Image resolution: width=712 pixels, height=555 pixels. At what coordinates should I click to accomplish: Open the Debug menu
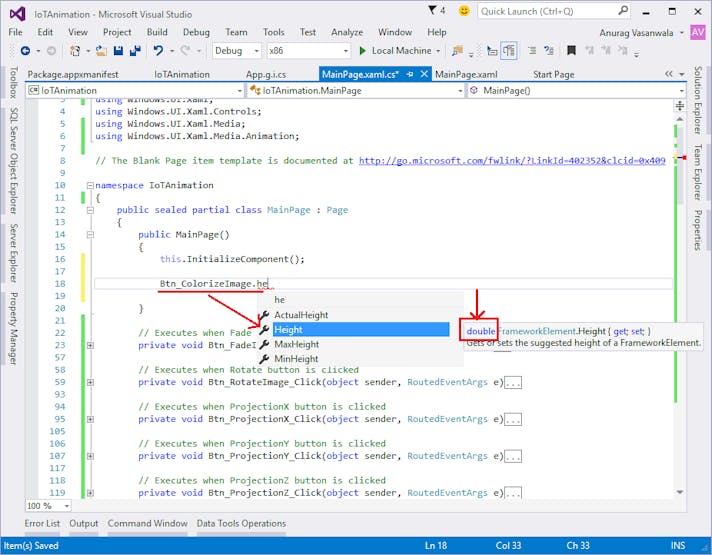coord(196,32)
